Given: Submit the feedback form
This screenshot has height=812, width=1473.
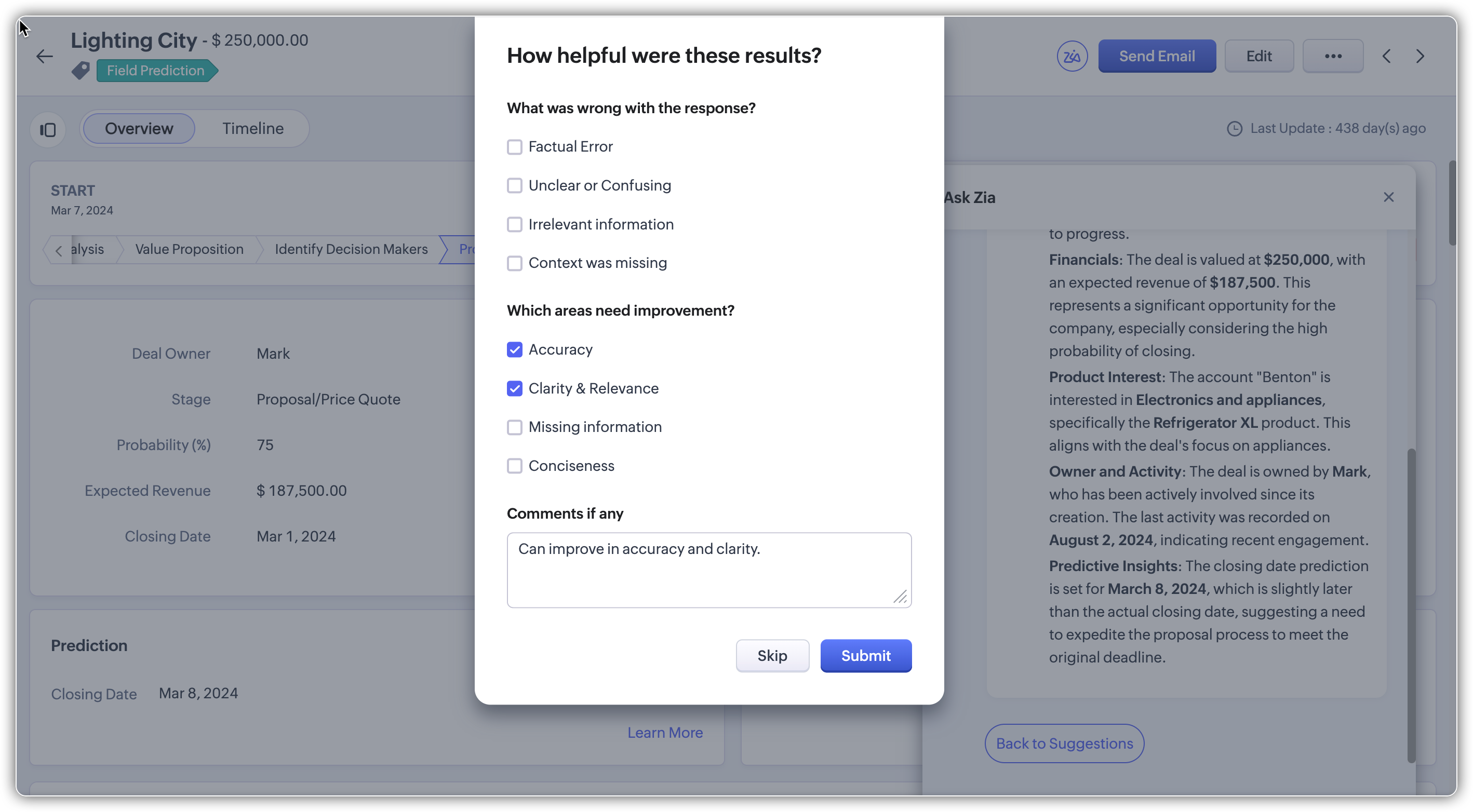Looking at the screenshot, I should 865,656.
